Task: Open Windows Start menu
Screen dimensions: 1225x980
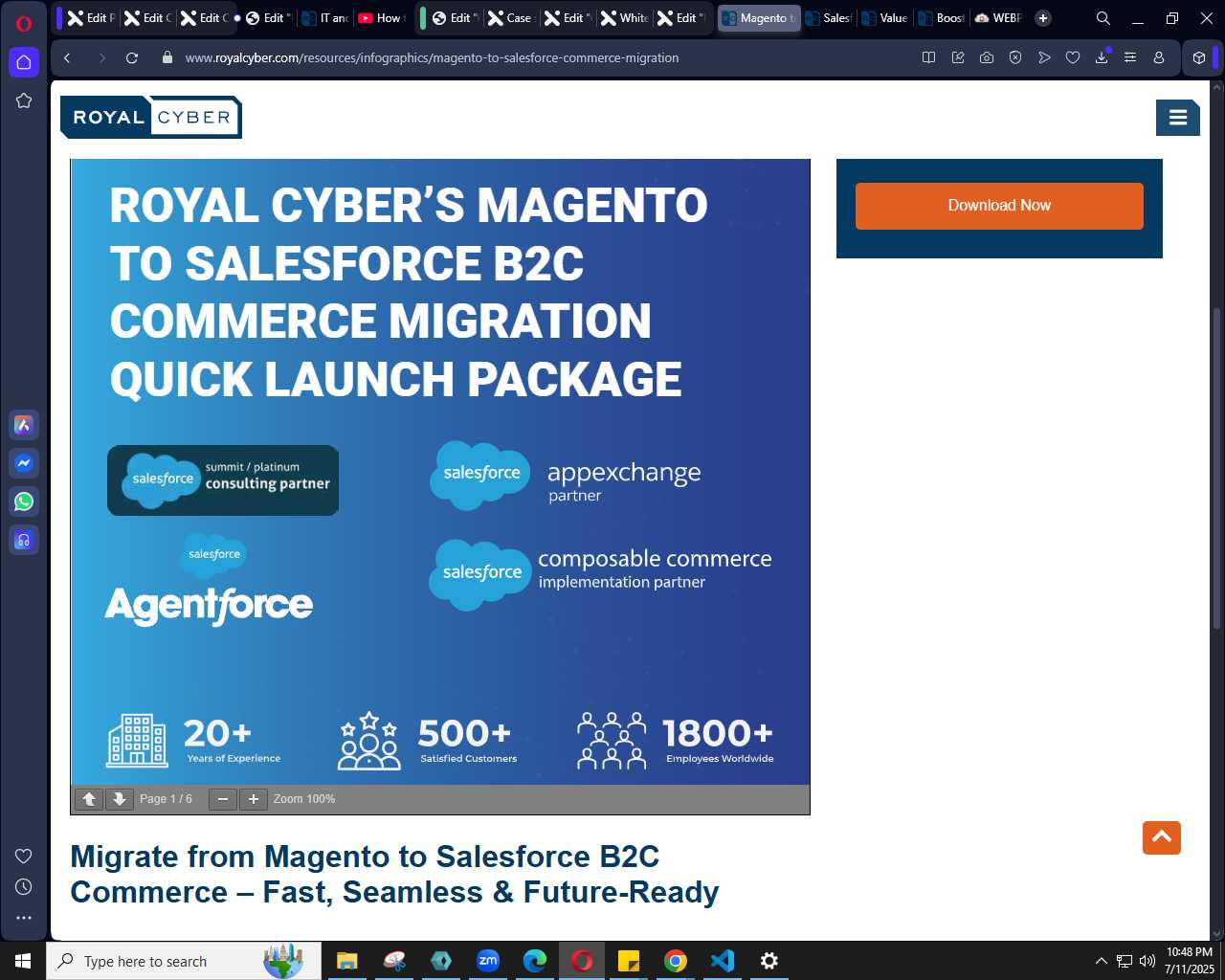Action: point(23,961)
